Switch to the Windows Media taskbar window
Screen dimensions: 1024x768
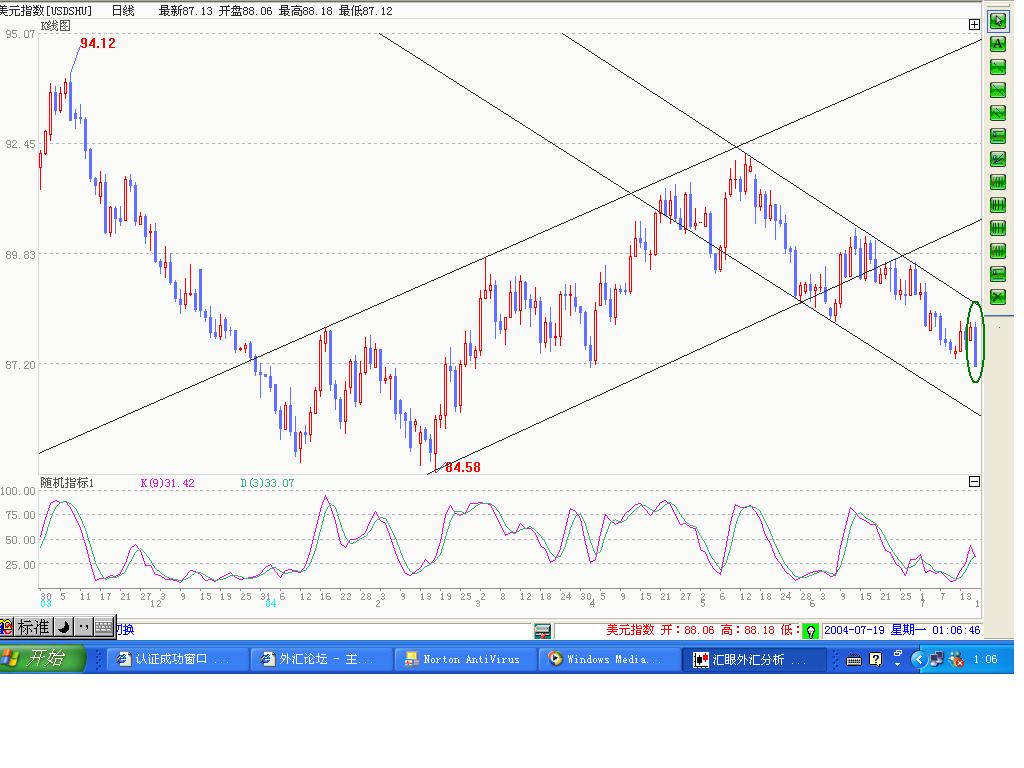[609, 660]
